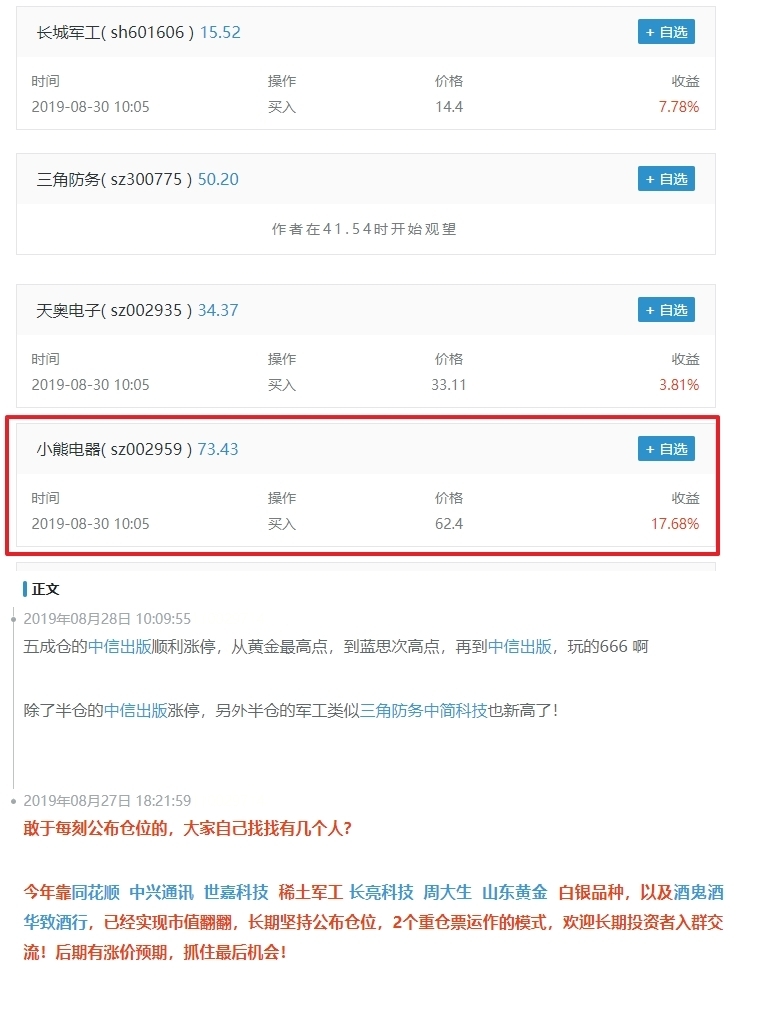The image size is (775, 1025).
Task: Click the 7.78% return value
Action: pos(679,107)
